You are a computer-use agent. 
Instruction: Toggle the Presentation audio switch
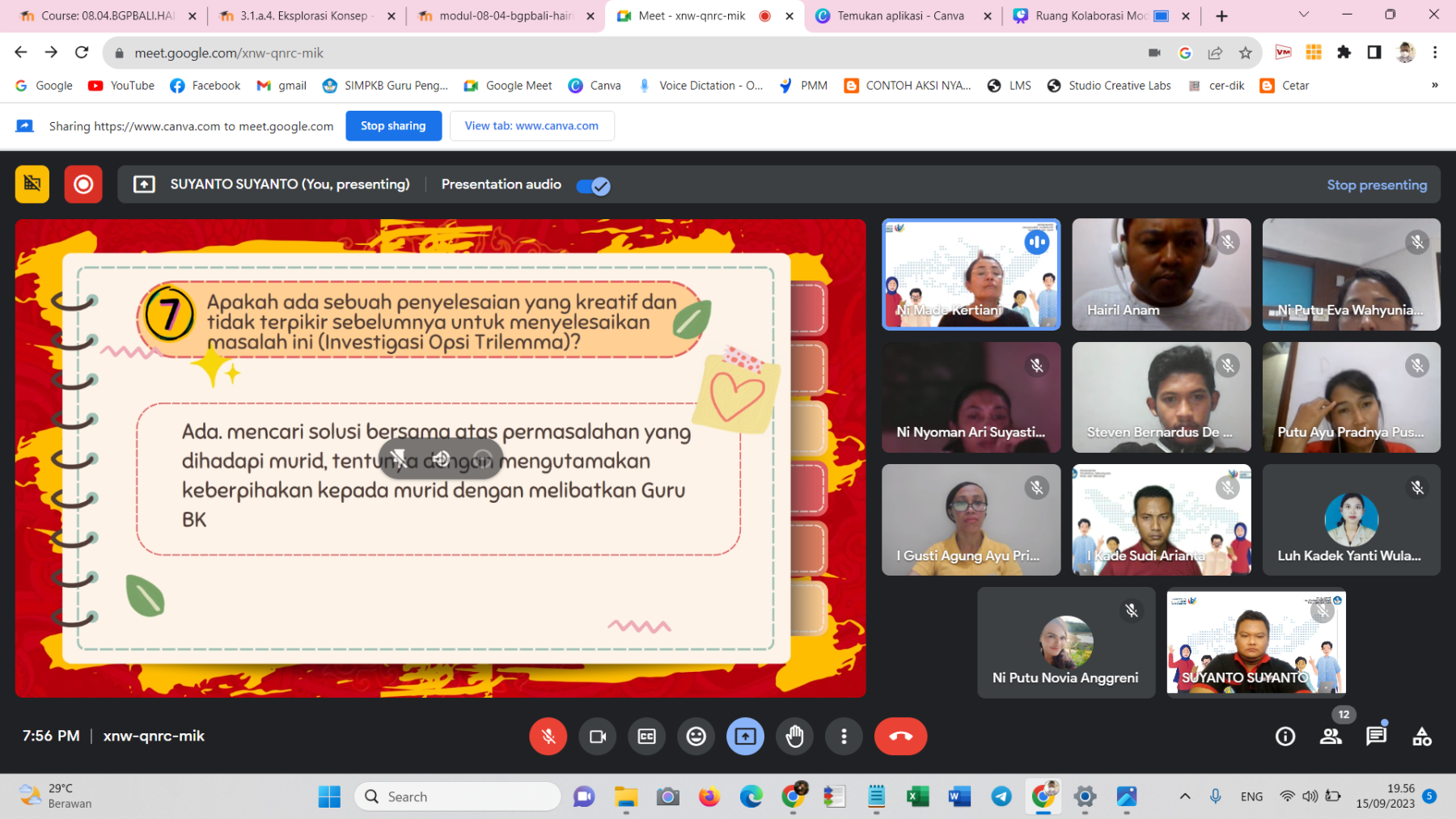pos(593,186)
